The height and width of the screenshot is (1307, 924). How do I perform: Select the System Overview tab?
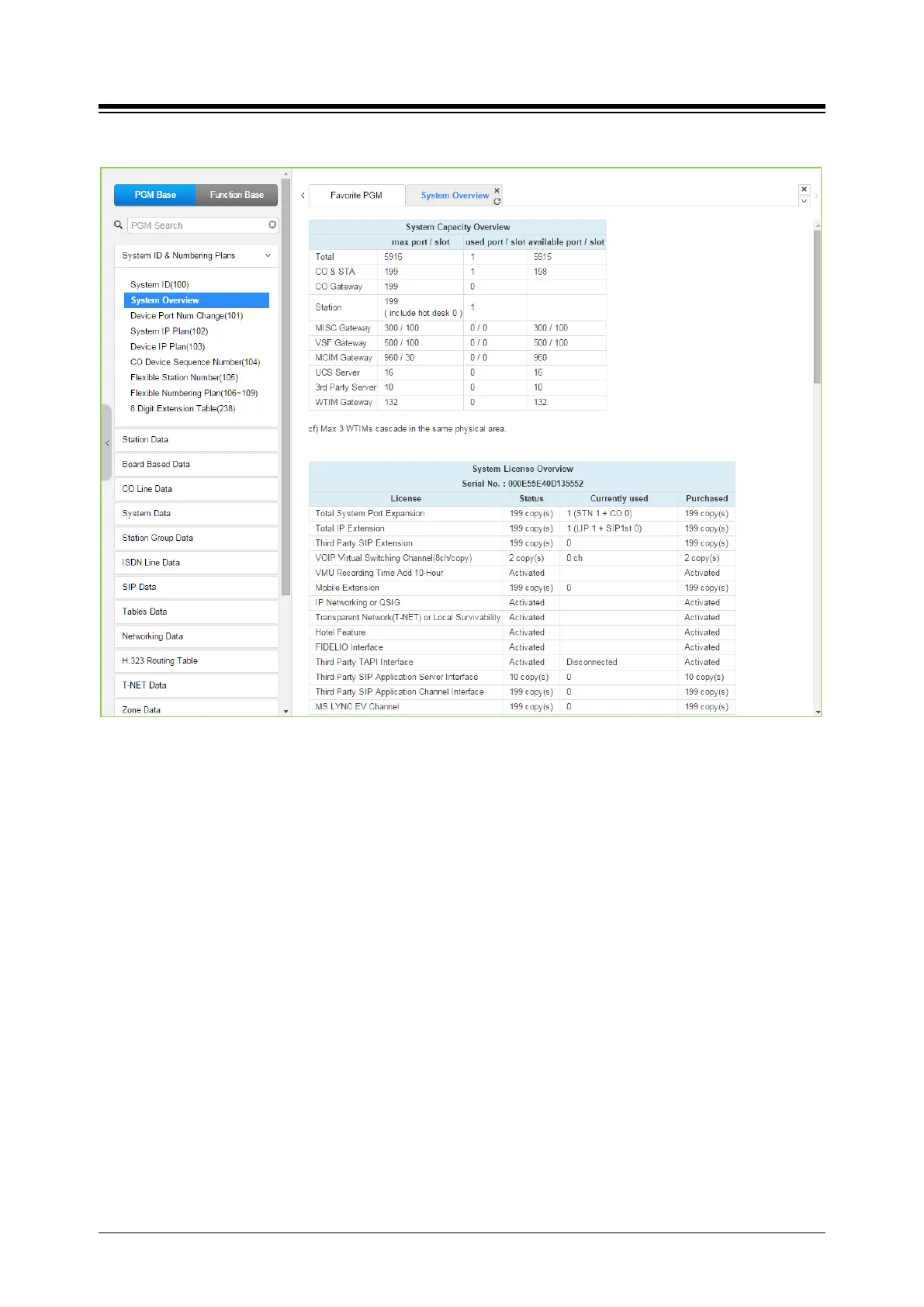pyautogui.click(x=455, y=196)
